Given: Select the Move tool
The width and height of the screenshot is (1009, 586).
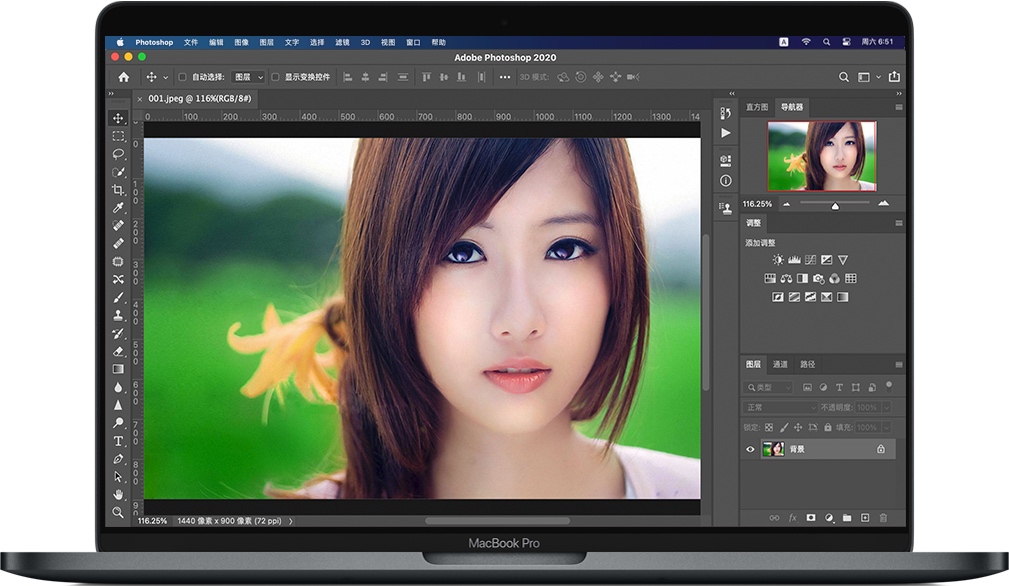Looking at the screenshot, I should 118,119.
